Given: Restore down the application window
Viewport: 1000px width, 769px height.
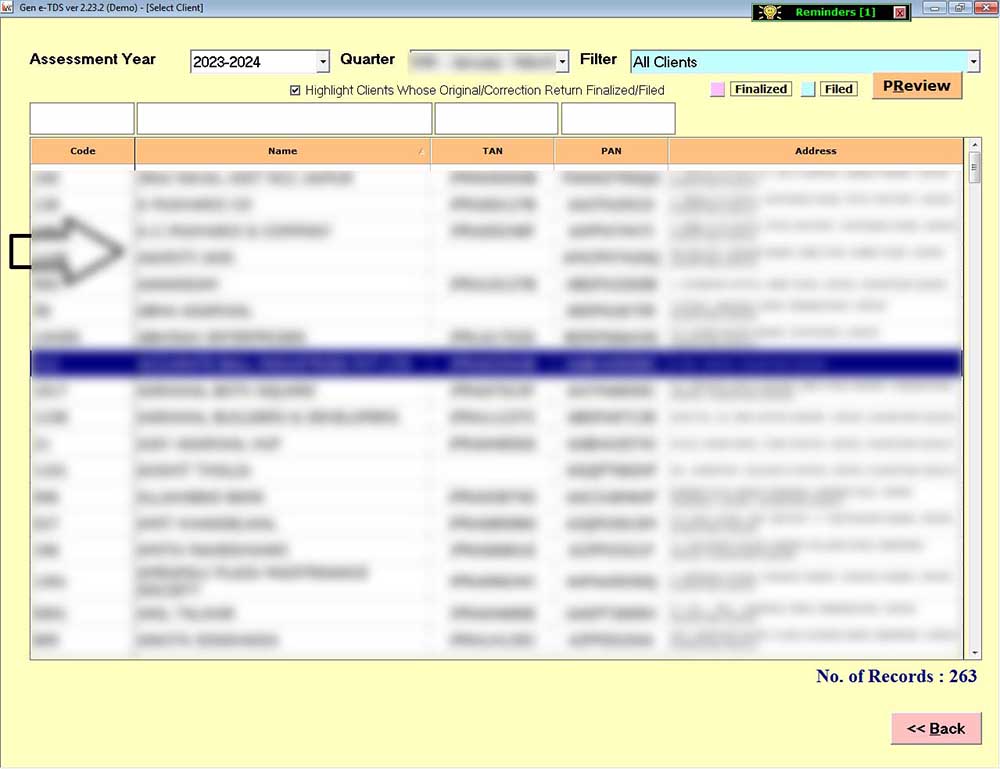Looking at the screenshot, I should coord(959,8).
